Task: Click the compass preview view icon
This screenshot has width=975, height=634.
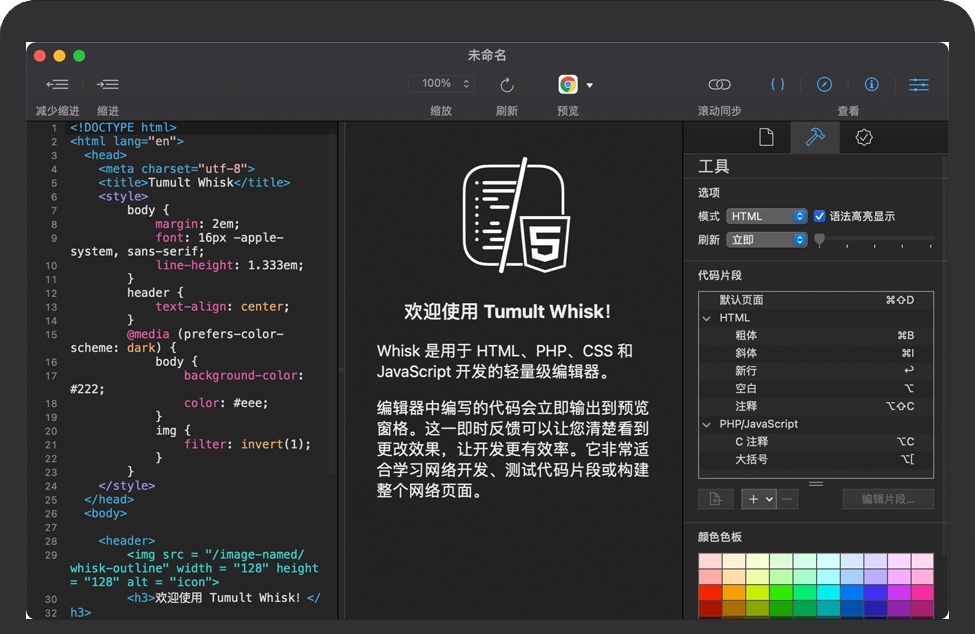Action: tap(824, 85)
